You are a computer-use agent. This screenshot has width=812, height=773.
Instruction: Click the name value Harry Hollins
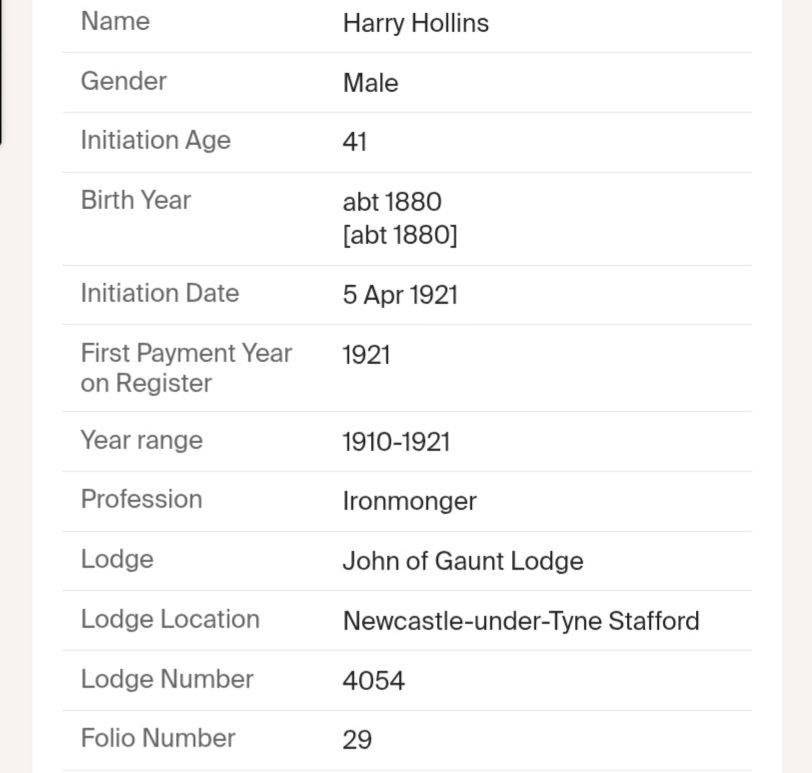[x=415, y=23]
